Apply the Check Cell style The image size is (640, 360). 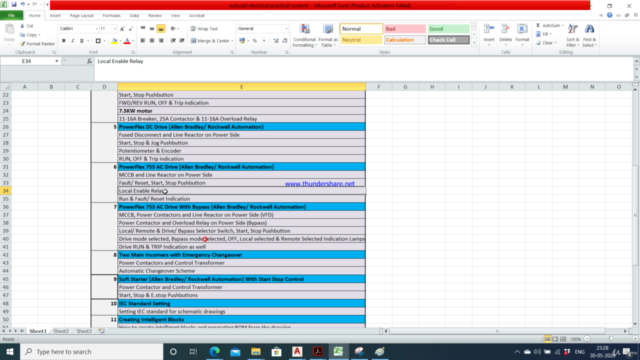pyautogui.click(x=449, y=40)
